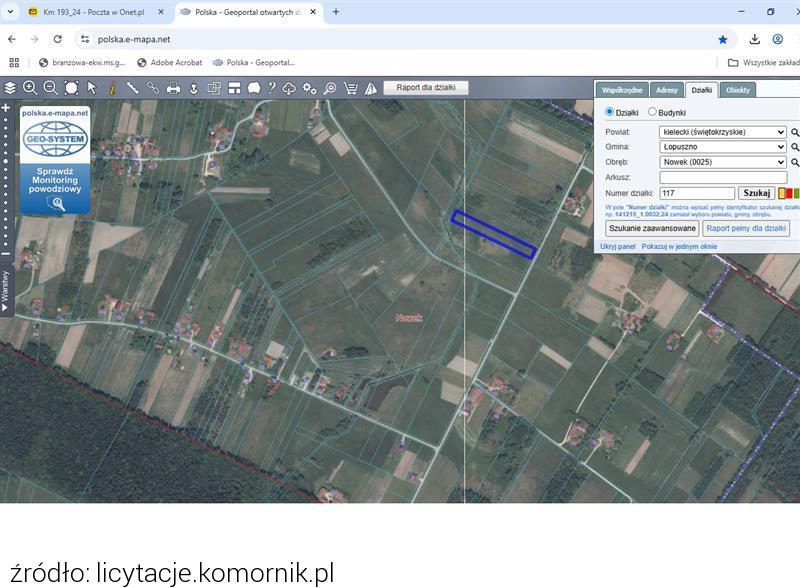Screen dimensions: 800x588
Task: Select the arrow pointer tool
Action: point(91,88)
